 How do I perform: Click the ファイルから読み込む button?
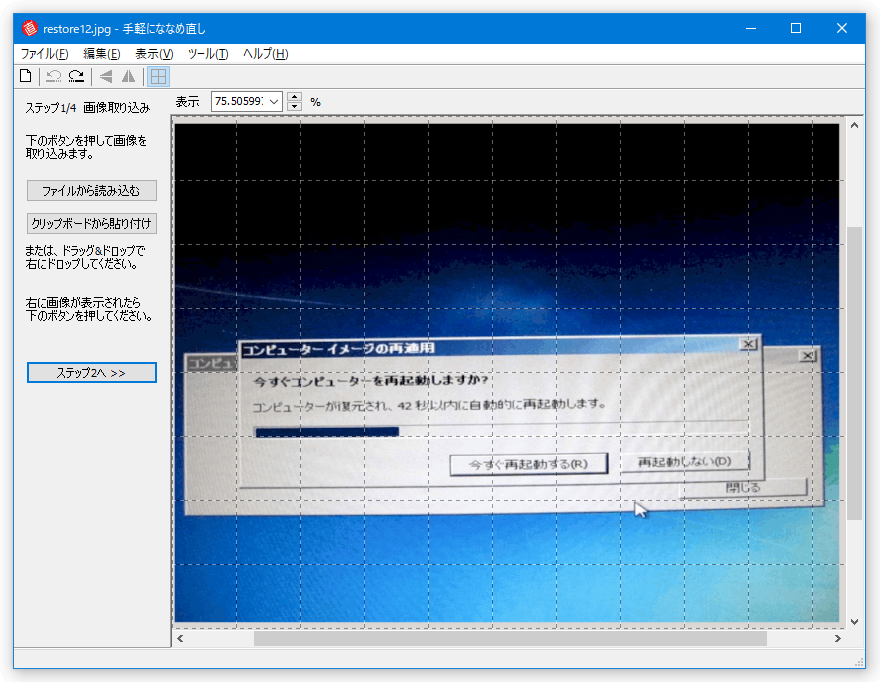pyautogui.click(x=91, y=191)
